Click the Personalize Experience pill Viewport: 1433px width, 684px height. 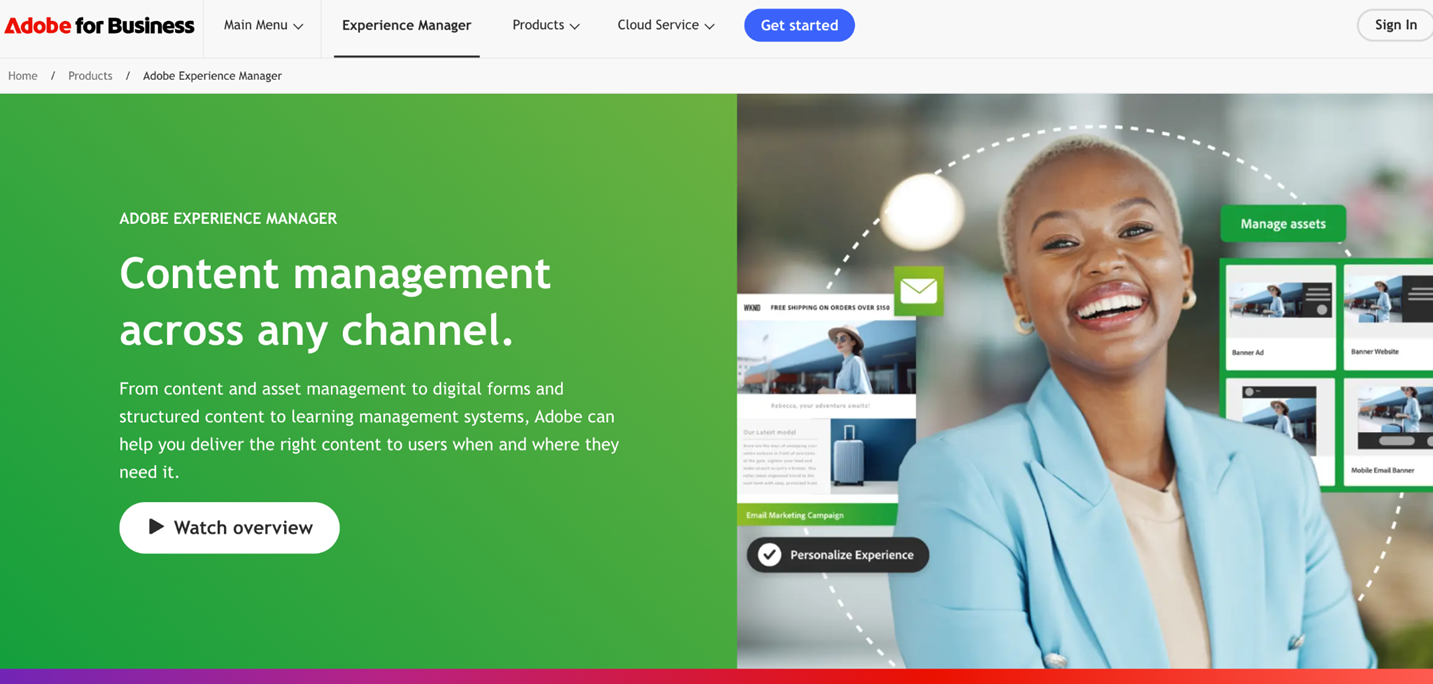838,554
